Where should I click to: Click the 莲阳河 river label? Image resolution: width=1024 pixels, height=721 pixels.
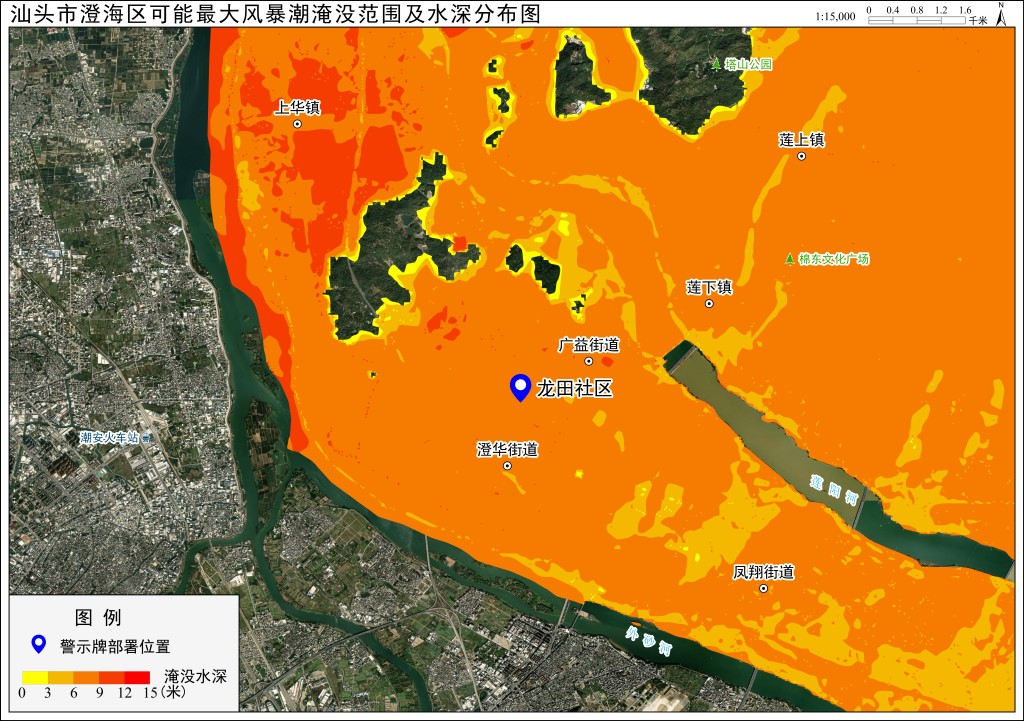coord(833,490)
